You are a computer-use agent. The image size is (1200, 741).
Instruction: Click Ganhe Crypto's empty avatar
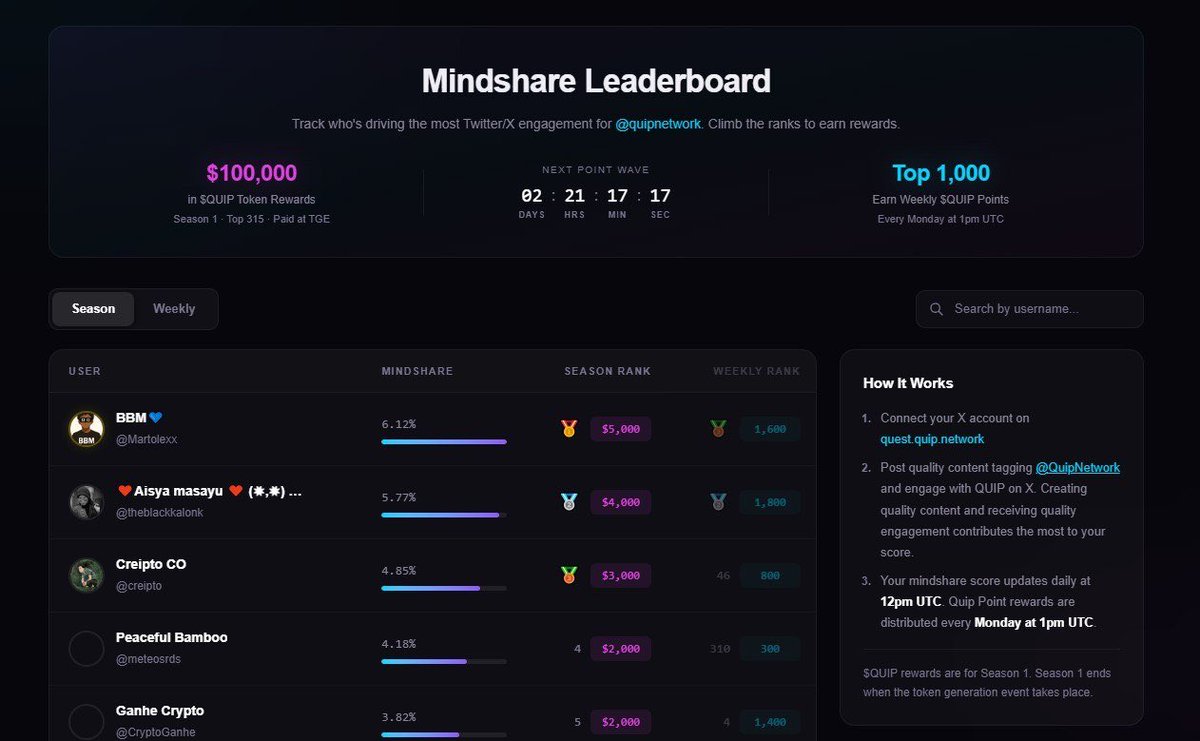(x=86, y=722)
